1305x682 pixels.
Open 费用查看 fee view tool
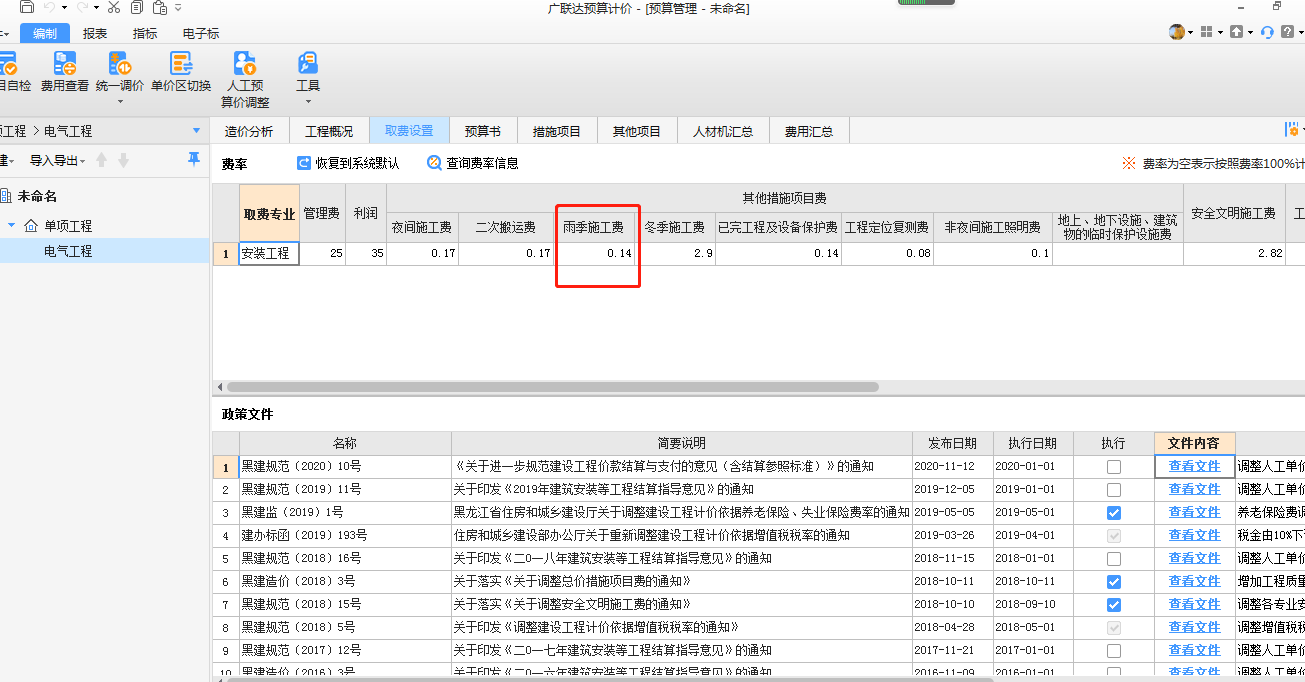click(x=65, y=73)
